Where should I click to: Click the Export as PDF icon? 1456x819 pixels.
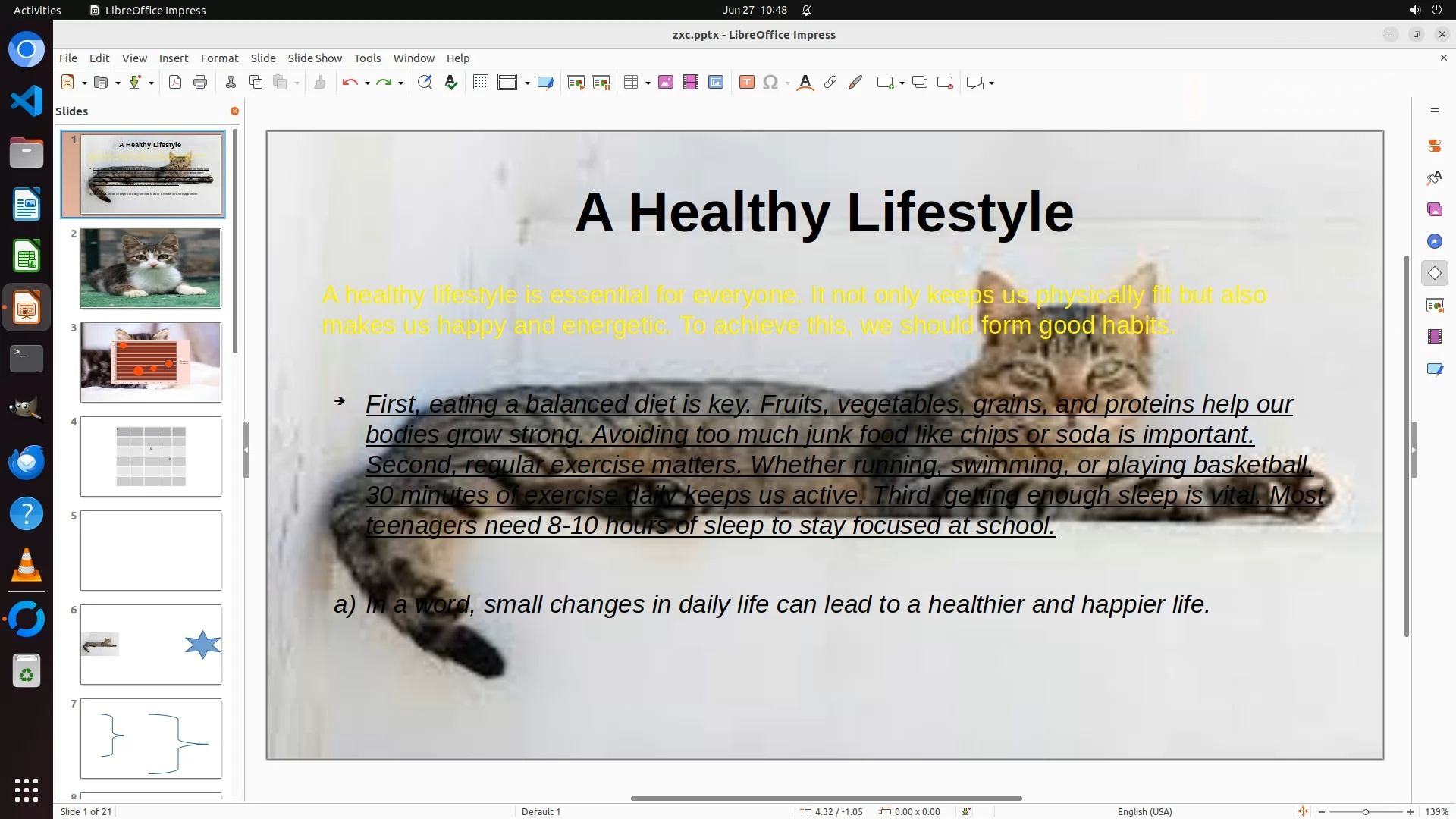(175, 83)
